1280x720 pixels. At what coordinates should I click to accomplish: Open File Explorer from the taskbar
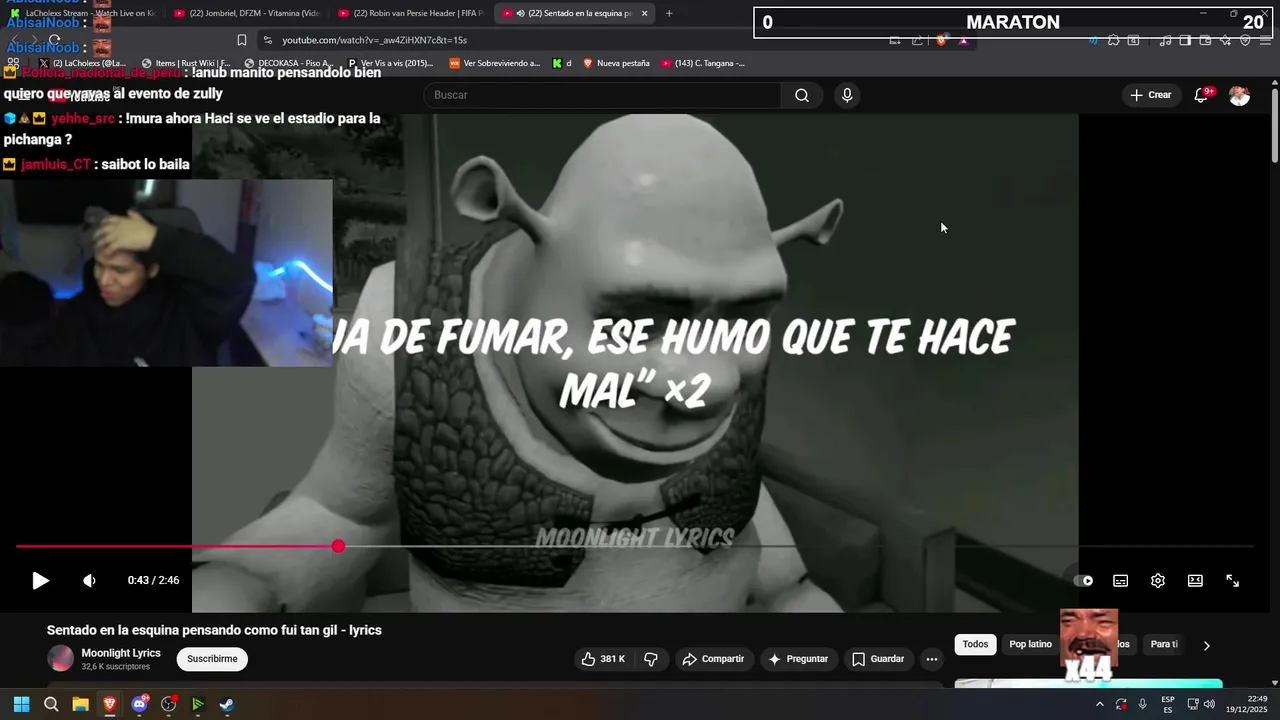tap(80, 704)
